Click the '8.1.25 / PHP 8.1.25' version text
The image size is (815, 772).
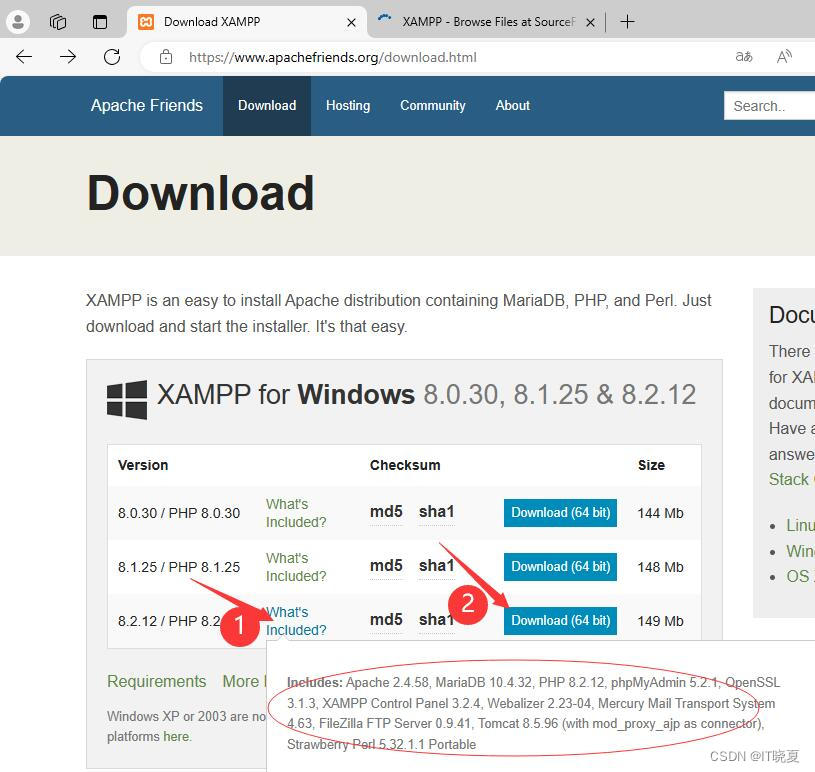click(x=179, y=568)
